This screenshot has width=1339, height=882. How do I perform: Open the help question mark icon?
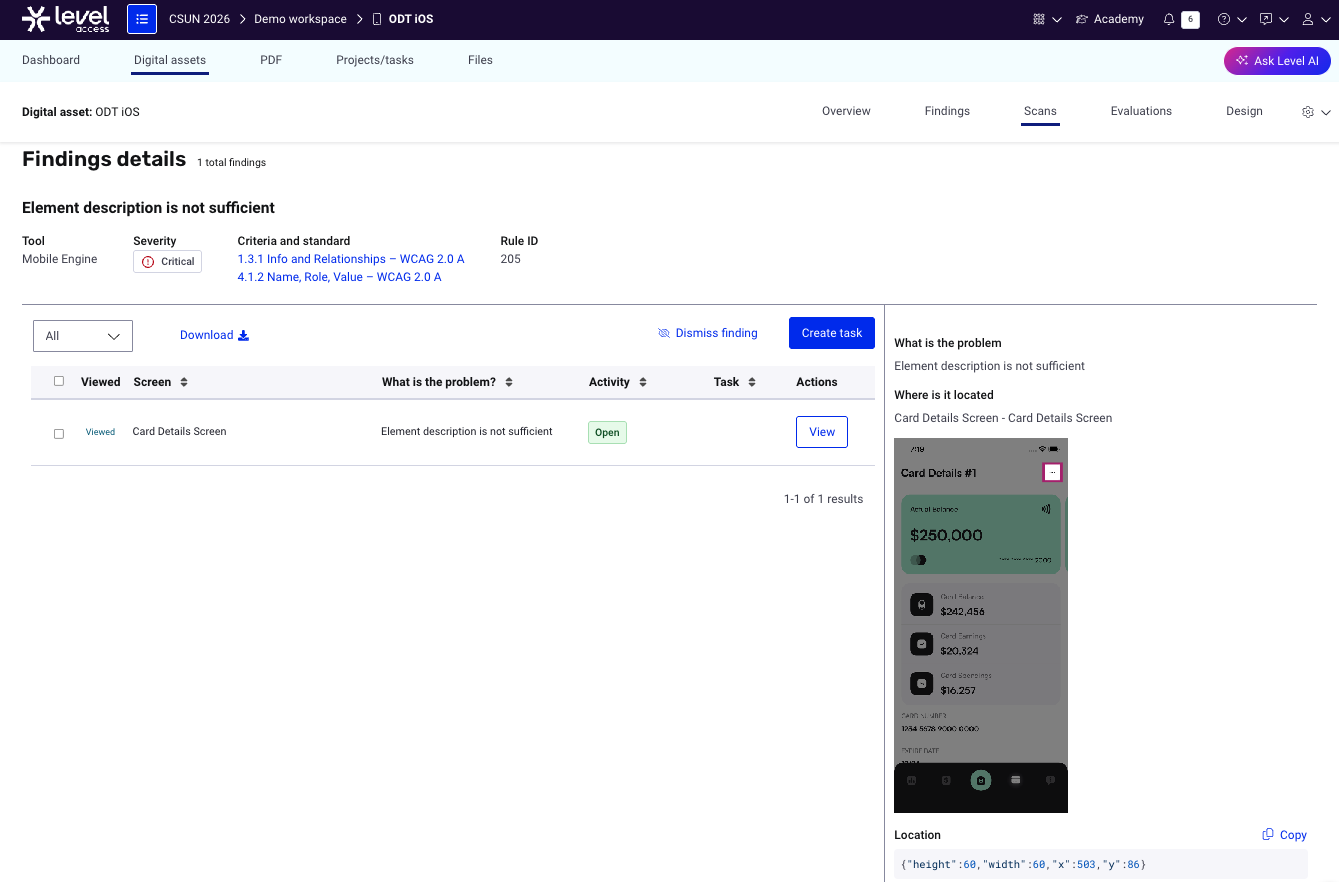1224,19
